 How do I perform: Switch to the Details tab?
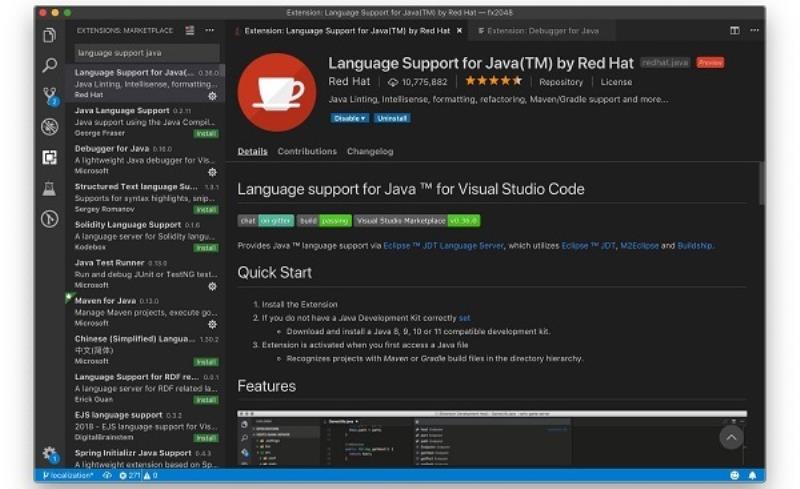coord(253,152)
